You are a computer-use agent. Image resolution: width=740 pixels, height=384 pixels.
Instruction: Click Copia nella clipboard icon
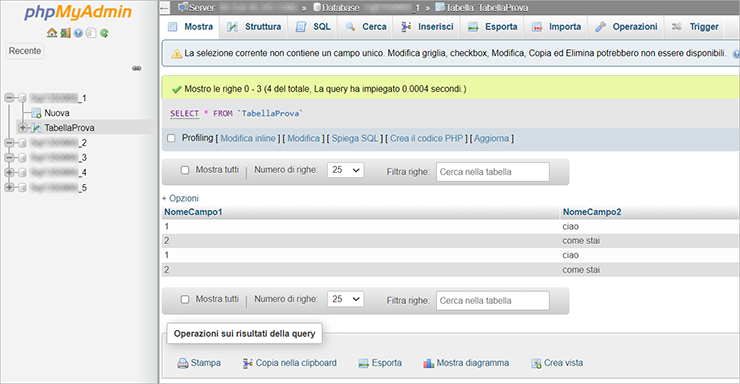point(247,363)
